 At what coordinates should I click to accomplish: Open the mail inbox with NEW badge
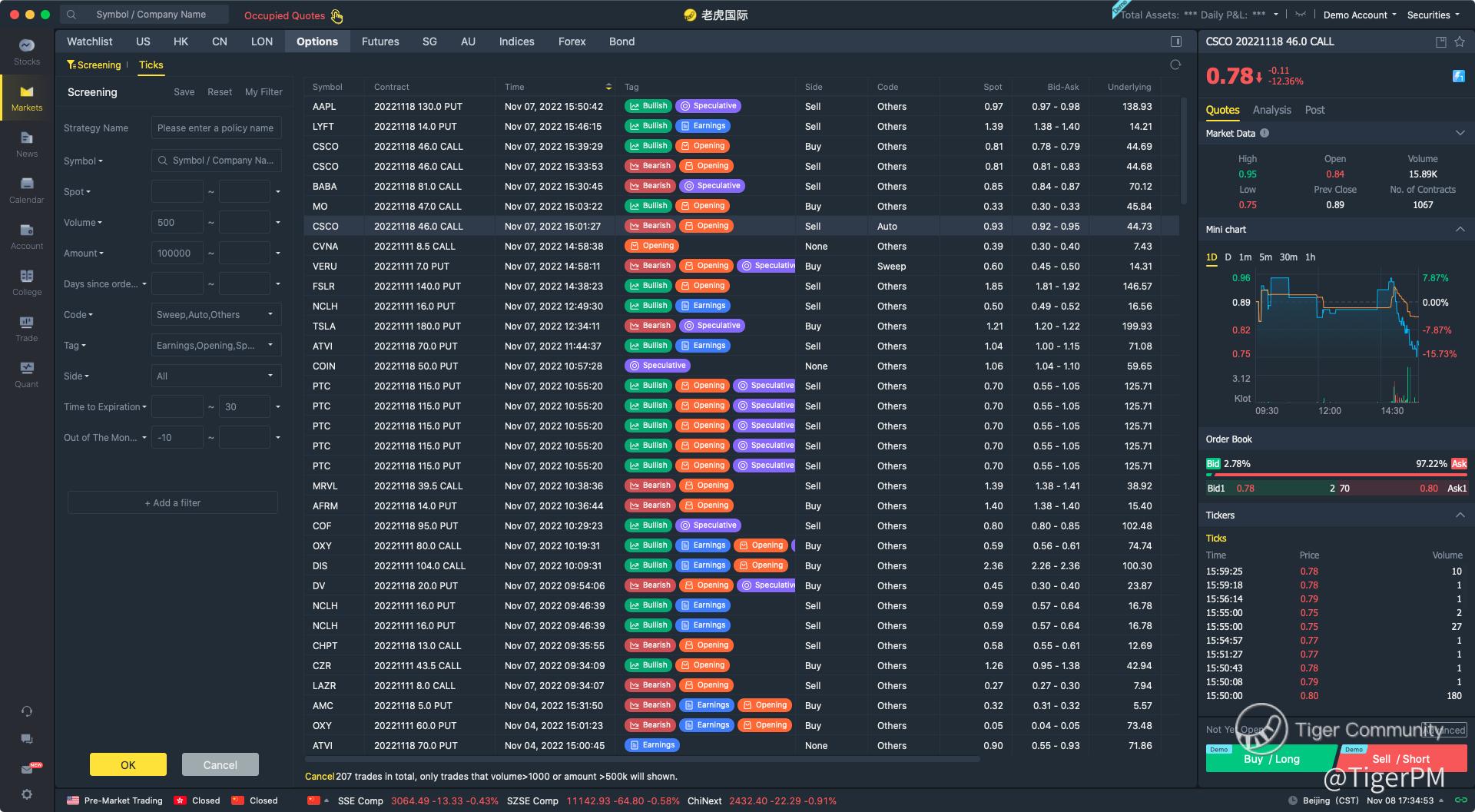click(27, 768)
